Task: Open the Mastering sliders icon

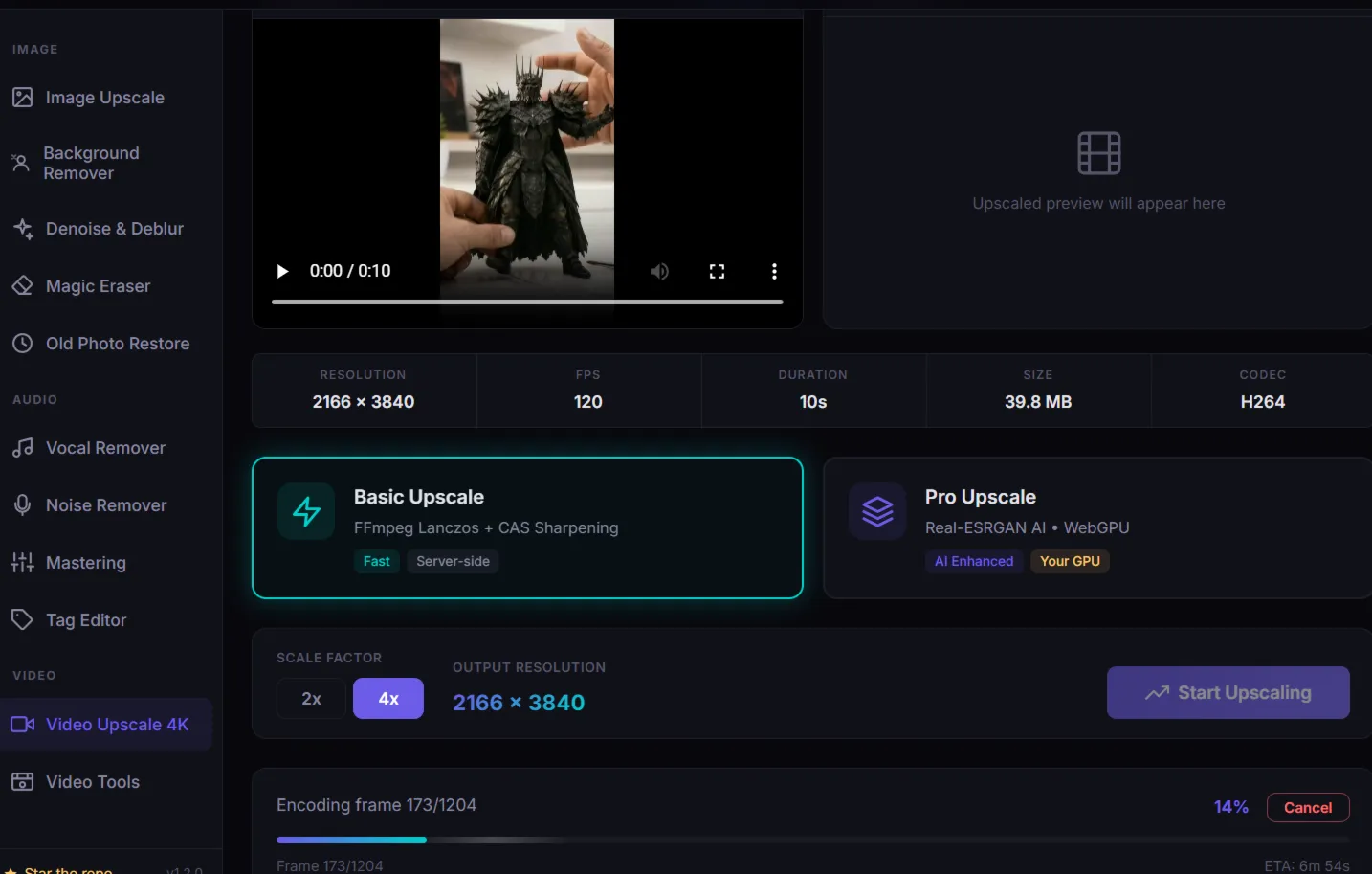Action: coord(23,563)
